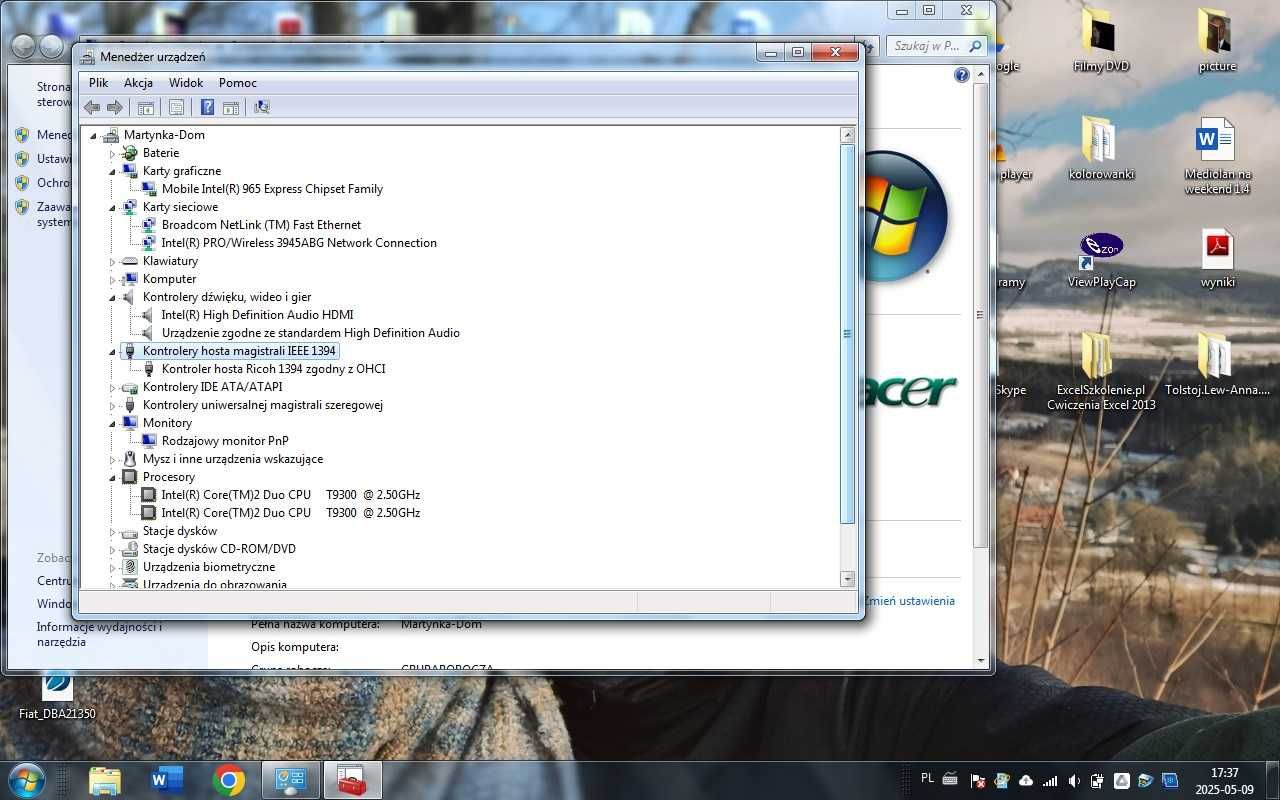
Task: Click the network signal tray icon
Action: (1050, 781)
